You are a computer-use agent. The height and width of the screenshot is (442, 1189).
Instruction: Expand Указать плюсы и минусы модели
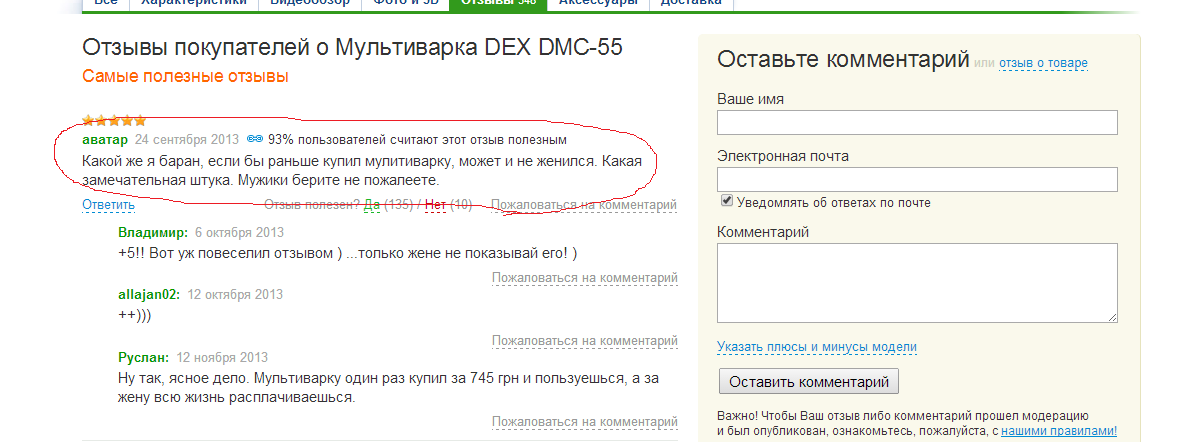tap(817, 347)
